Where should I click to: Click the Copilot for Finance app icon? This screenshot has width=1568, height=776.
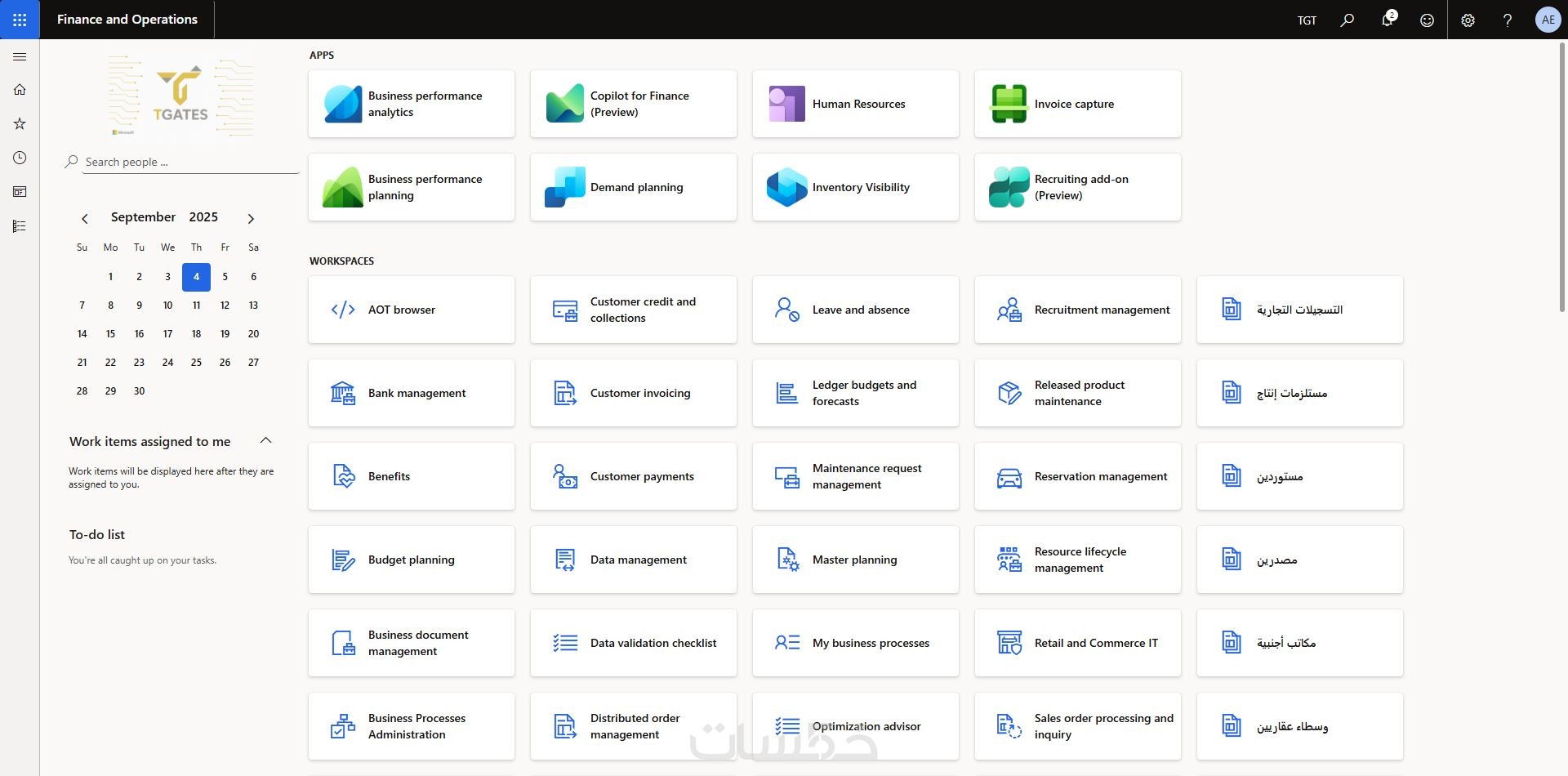click(x=565, y=104)
